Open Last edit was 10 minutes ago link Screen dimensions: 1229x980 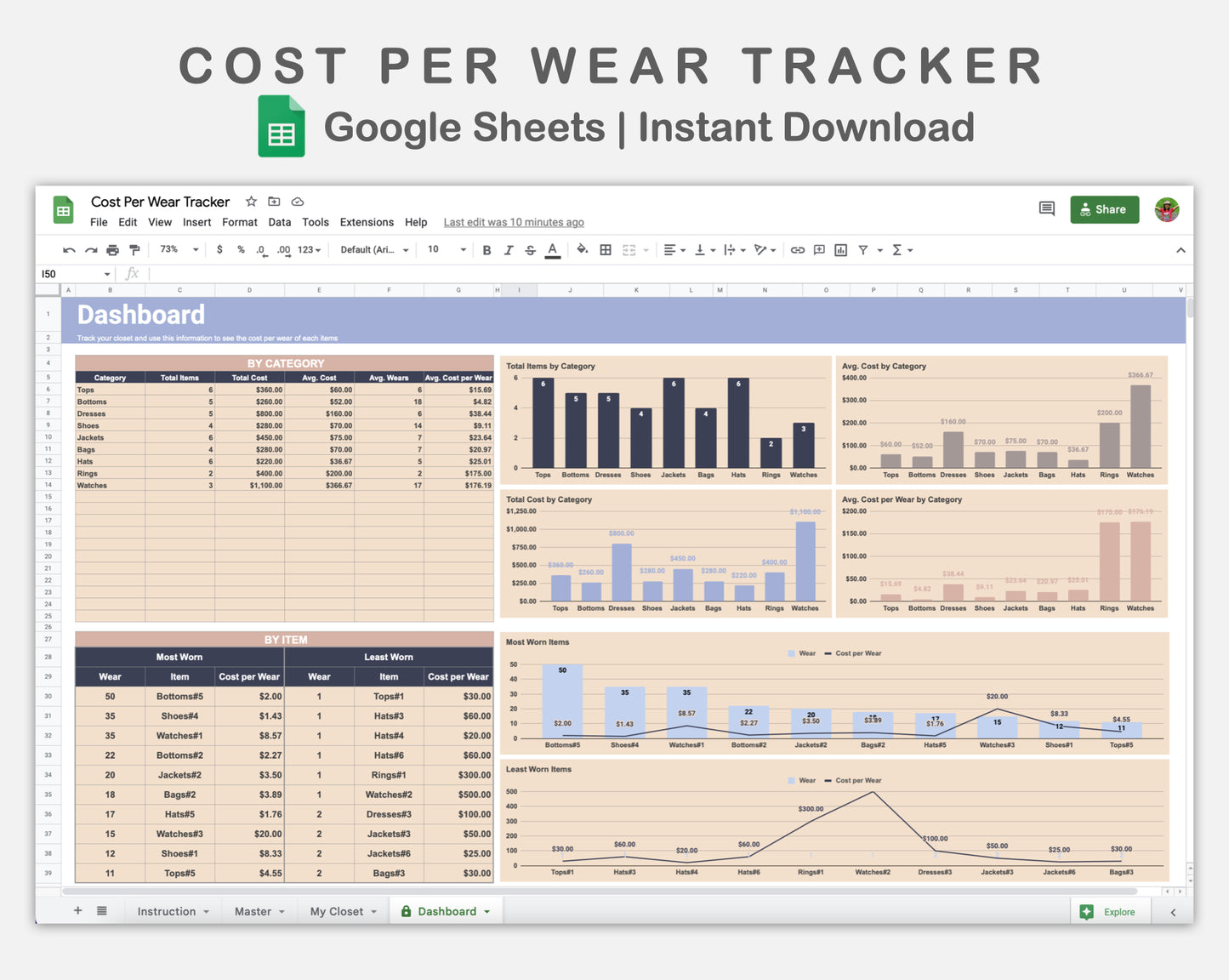tap(513, 222)
